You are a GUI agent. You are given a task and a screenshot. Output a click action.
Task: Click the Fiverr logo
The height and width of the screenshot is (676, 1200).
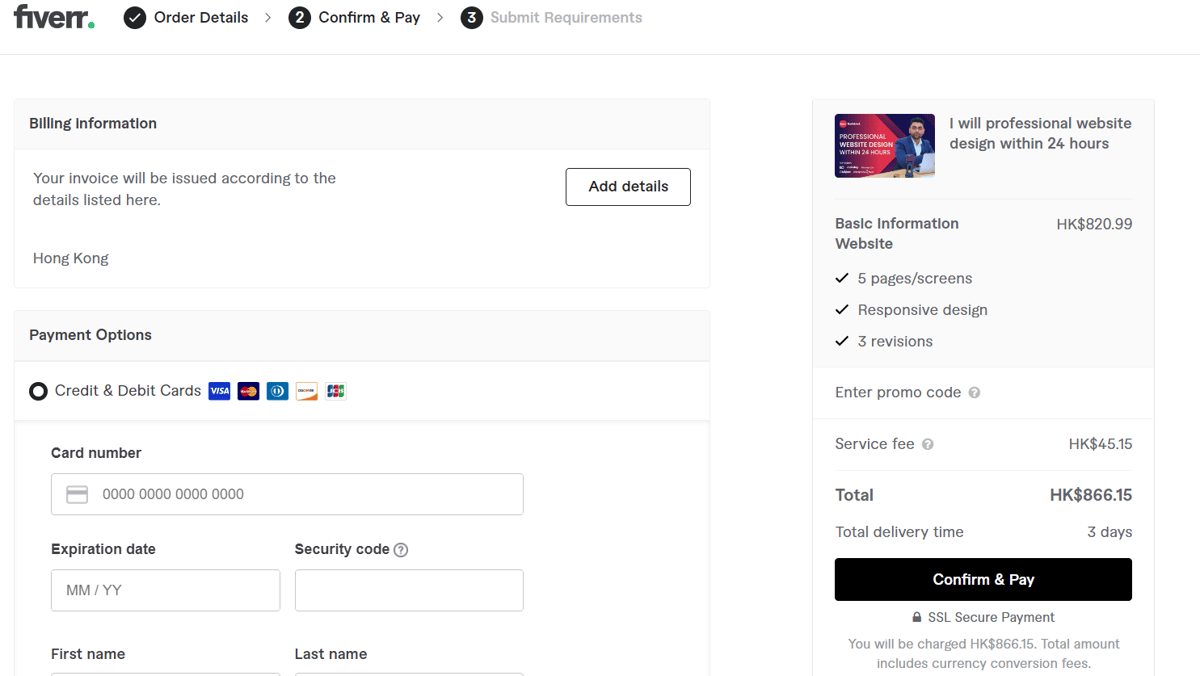[54, 17]
